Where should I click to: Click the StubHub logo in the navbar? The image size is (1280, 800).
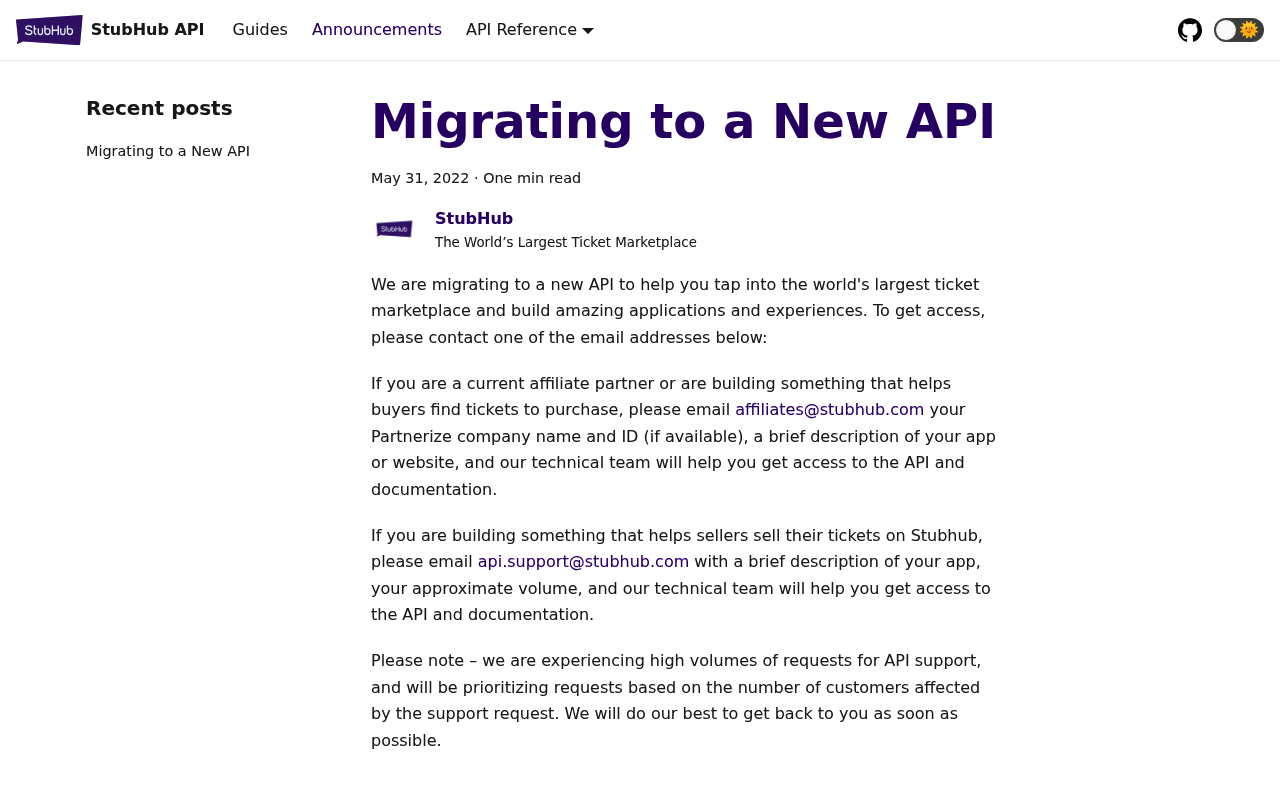click(49, 30)
